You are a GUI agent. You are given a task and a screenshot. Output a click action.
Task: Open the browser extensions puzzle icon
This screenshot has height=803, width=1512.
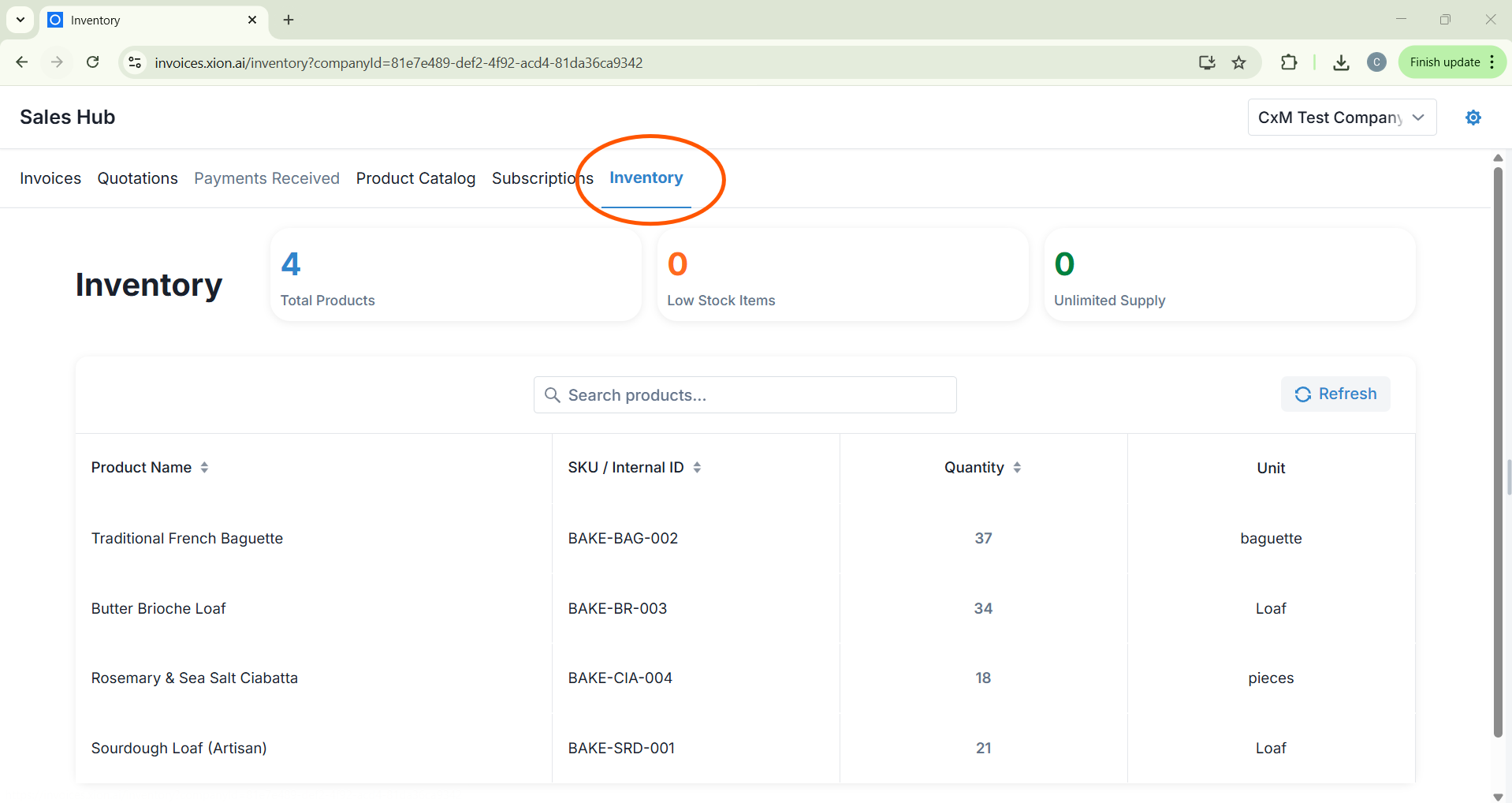[1289, 62]
